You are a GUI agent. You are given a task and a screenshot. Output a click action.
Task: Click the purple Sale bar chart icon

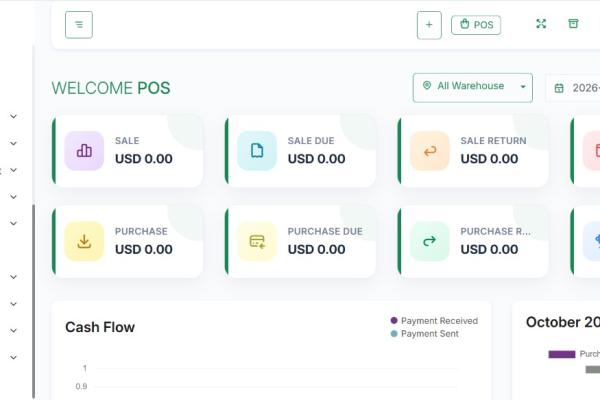coord(84,151)
